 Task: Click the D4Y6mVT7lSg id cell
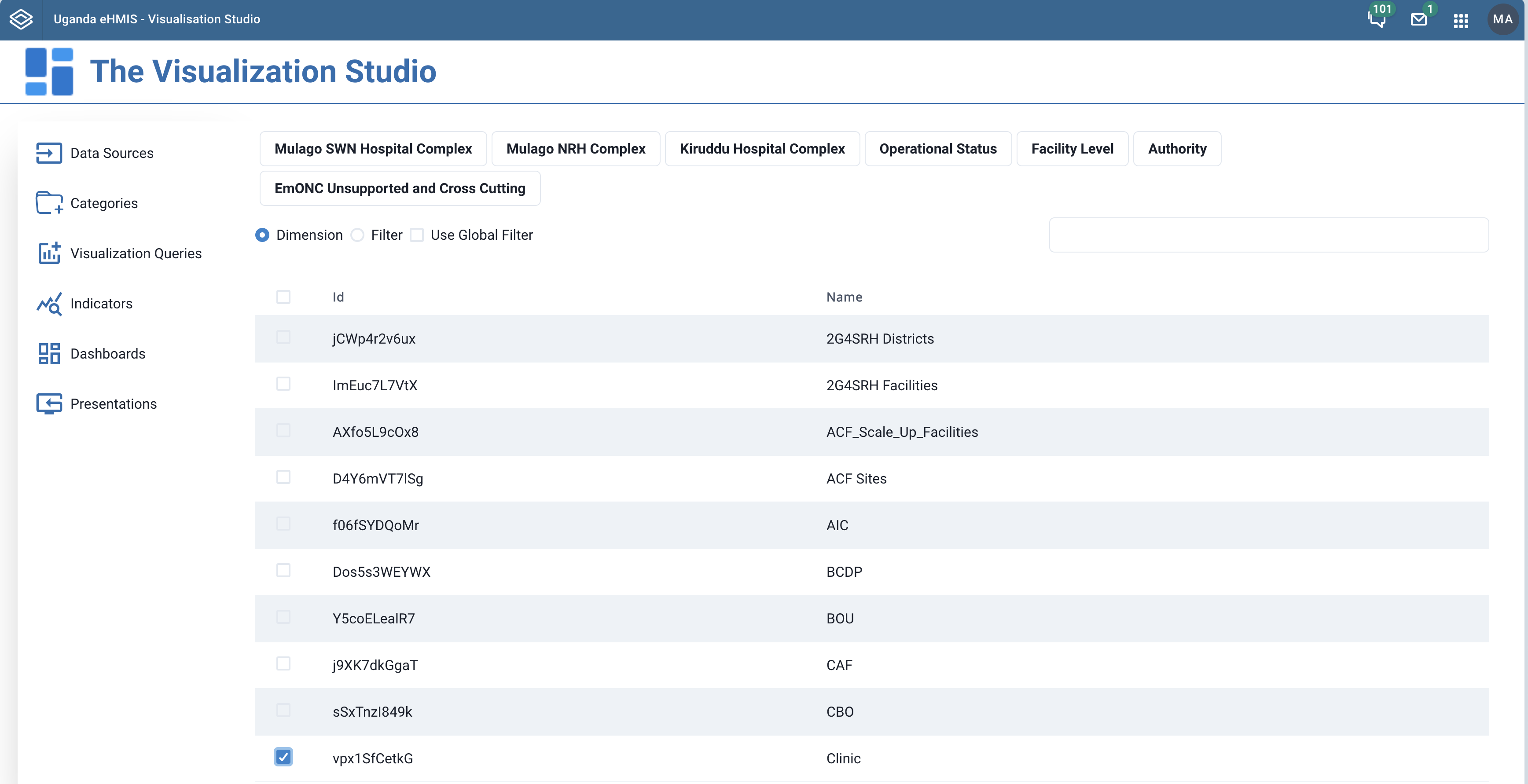coord(378,479)
